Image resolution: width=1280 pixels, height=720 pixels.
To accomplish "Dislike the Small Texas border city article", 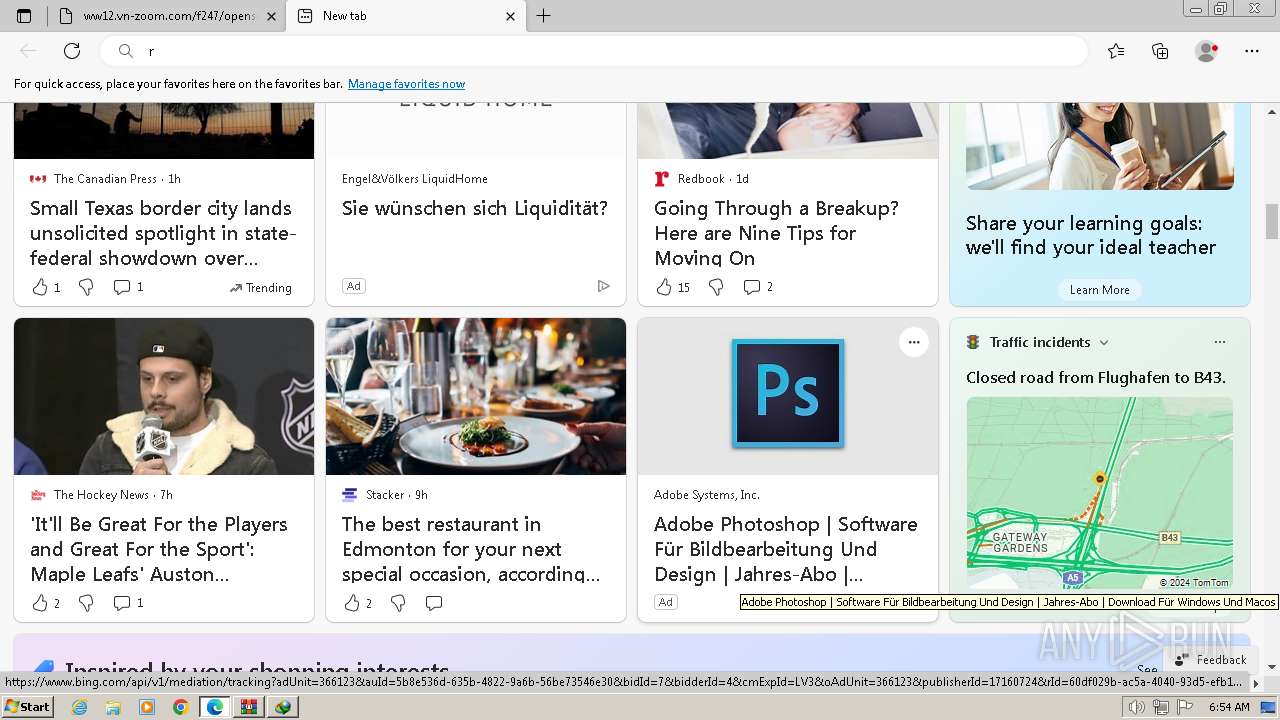I will click(x=86, y=287).
